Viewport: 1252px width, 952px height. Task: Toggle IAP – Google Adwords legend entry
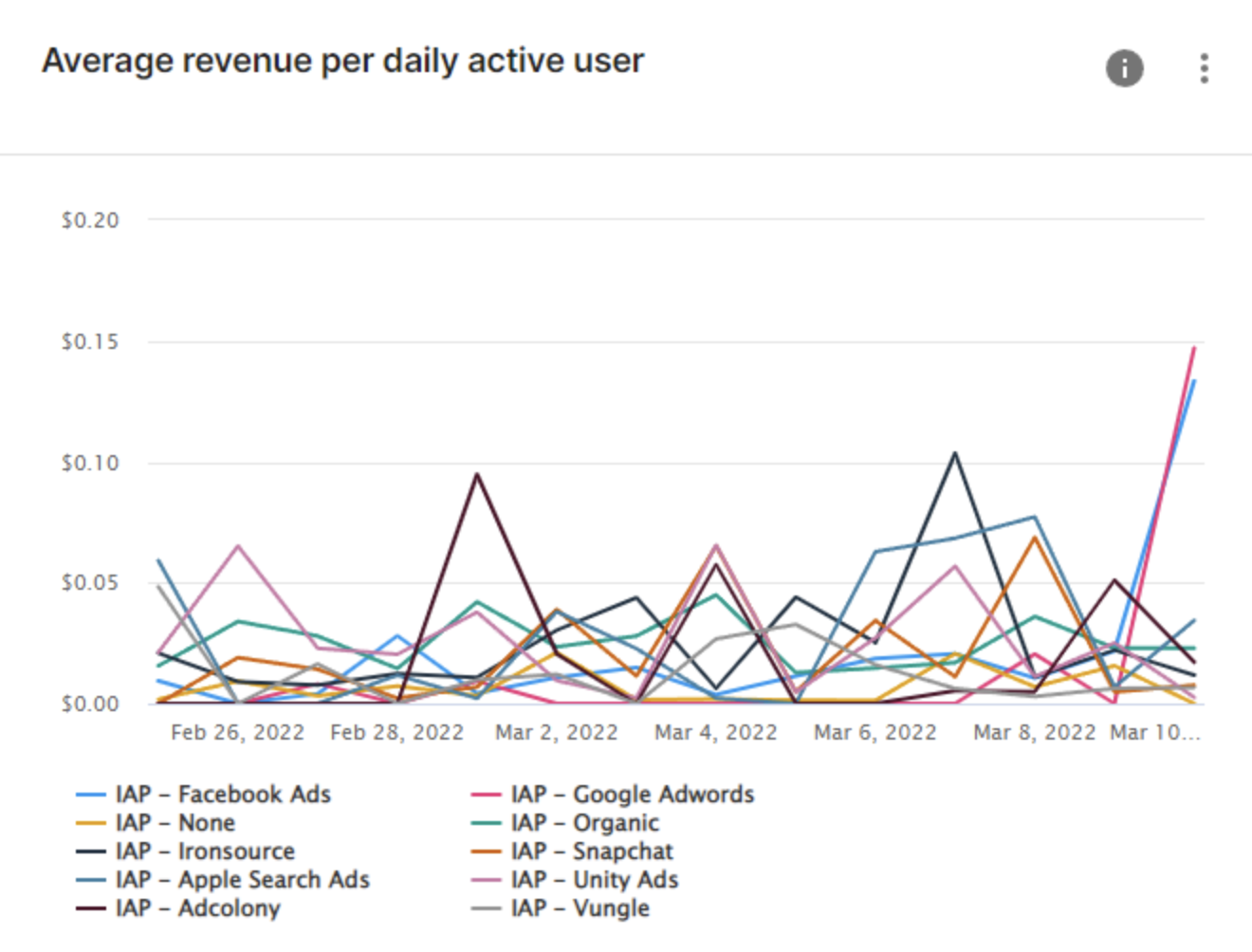pos(632,795)
